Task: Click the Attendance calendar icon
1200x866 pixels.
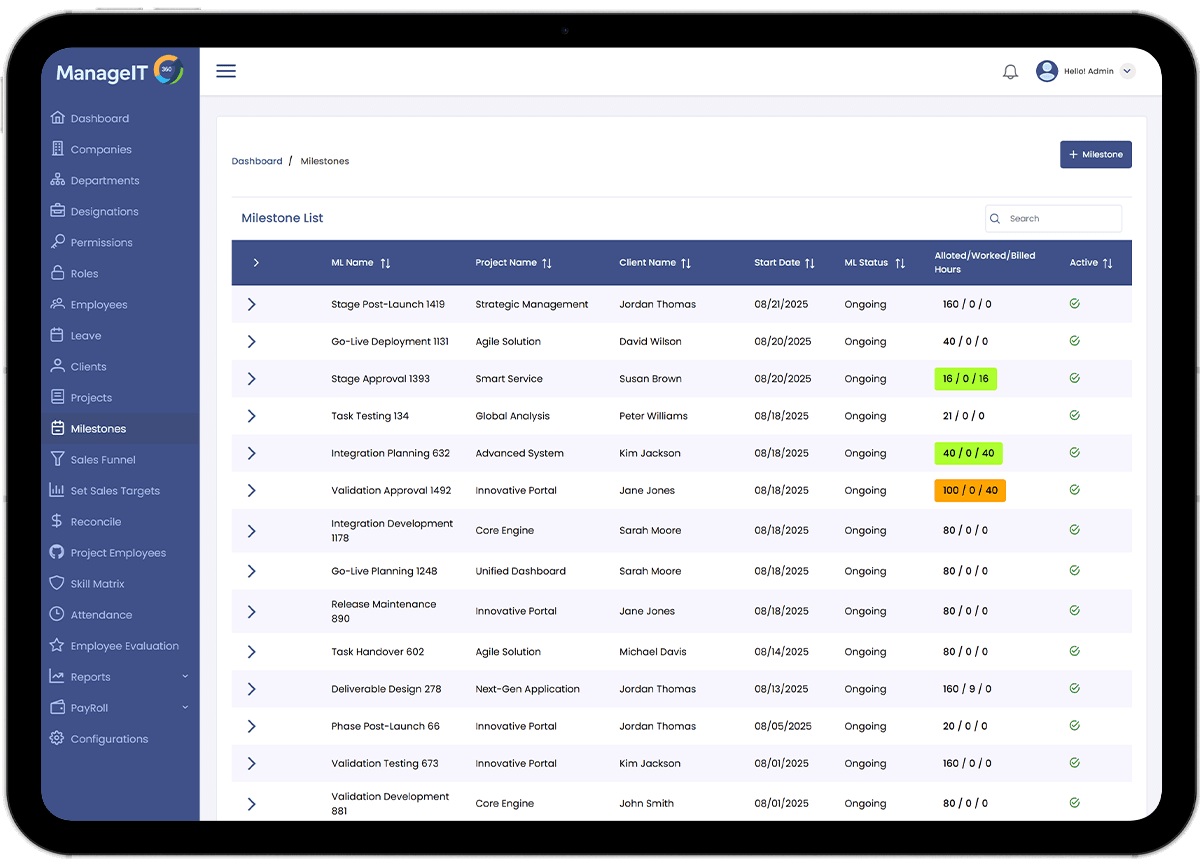Action: [58, 614]
